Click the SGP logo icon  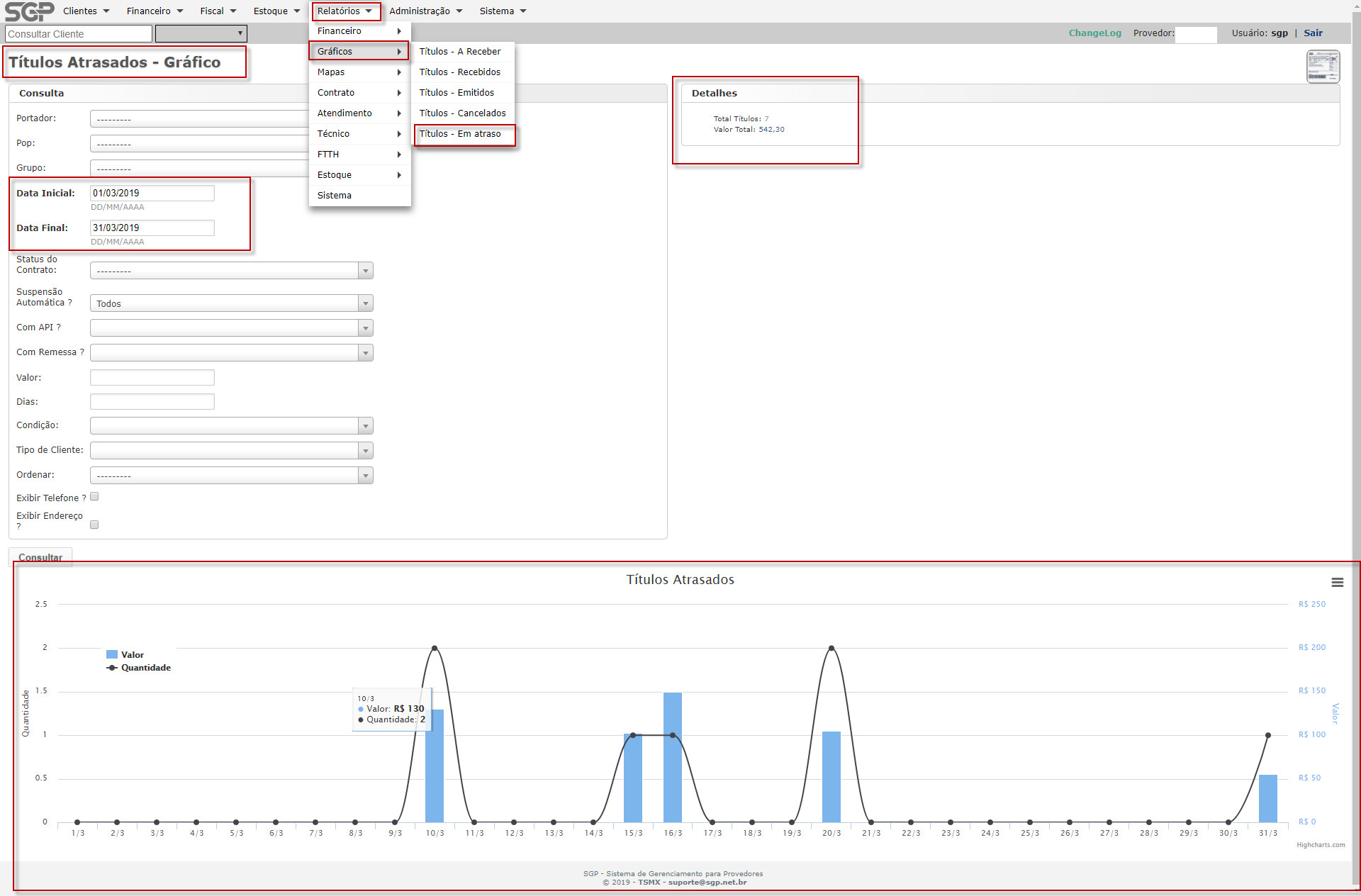(x=29, y=11)
